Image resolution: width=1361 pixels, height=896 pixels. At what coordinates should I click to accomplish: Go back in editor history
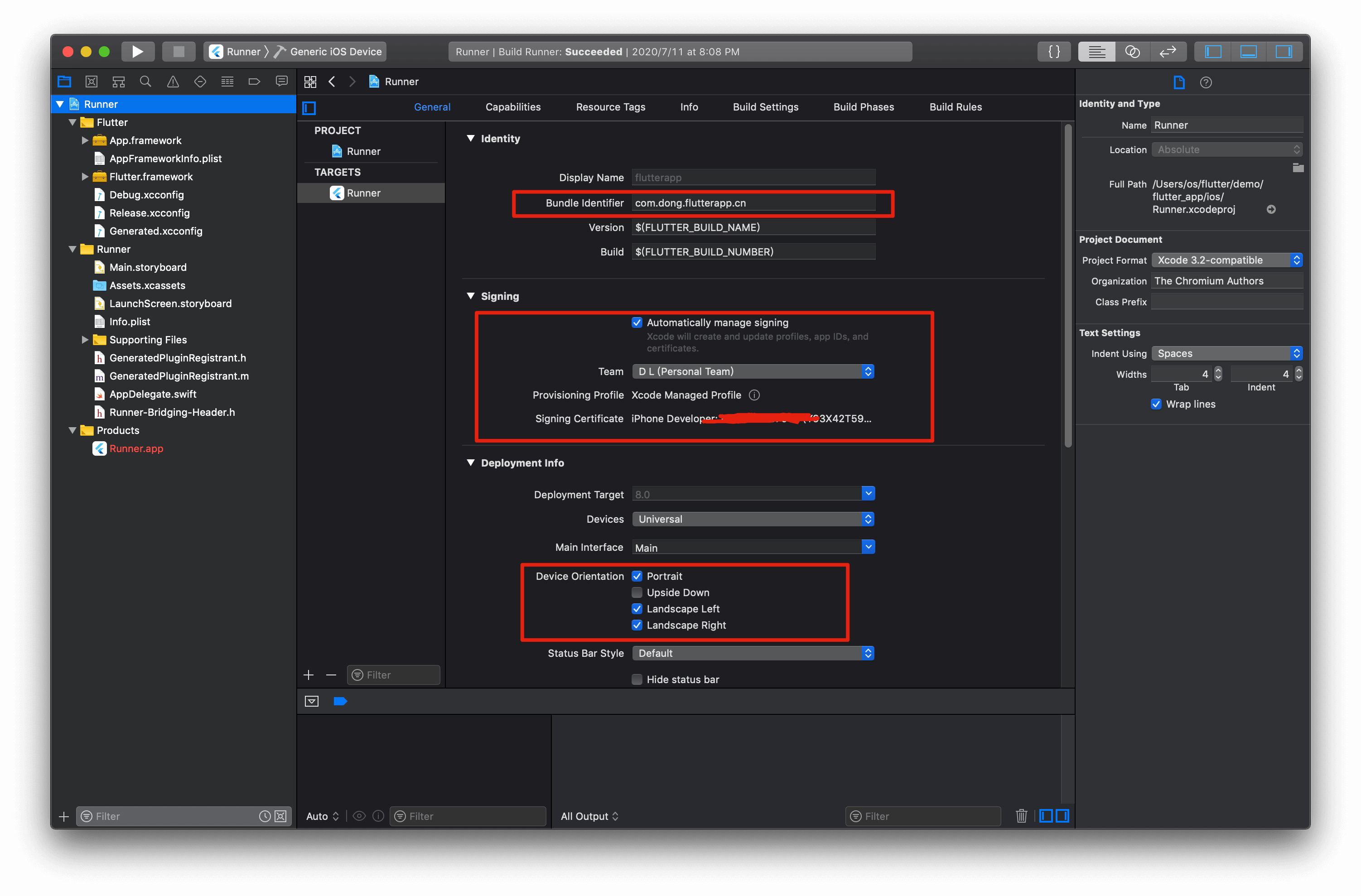click(x=332, y=82)
